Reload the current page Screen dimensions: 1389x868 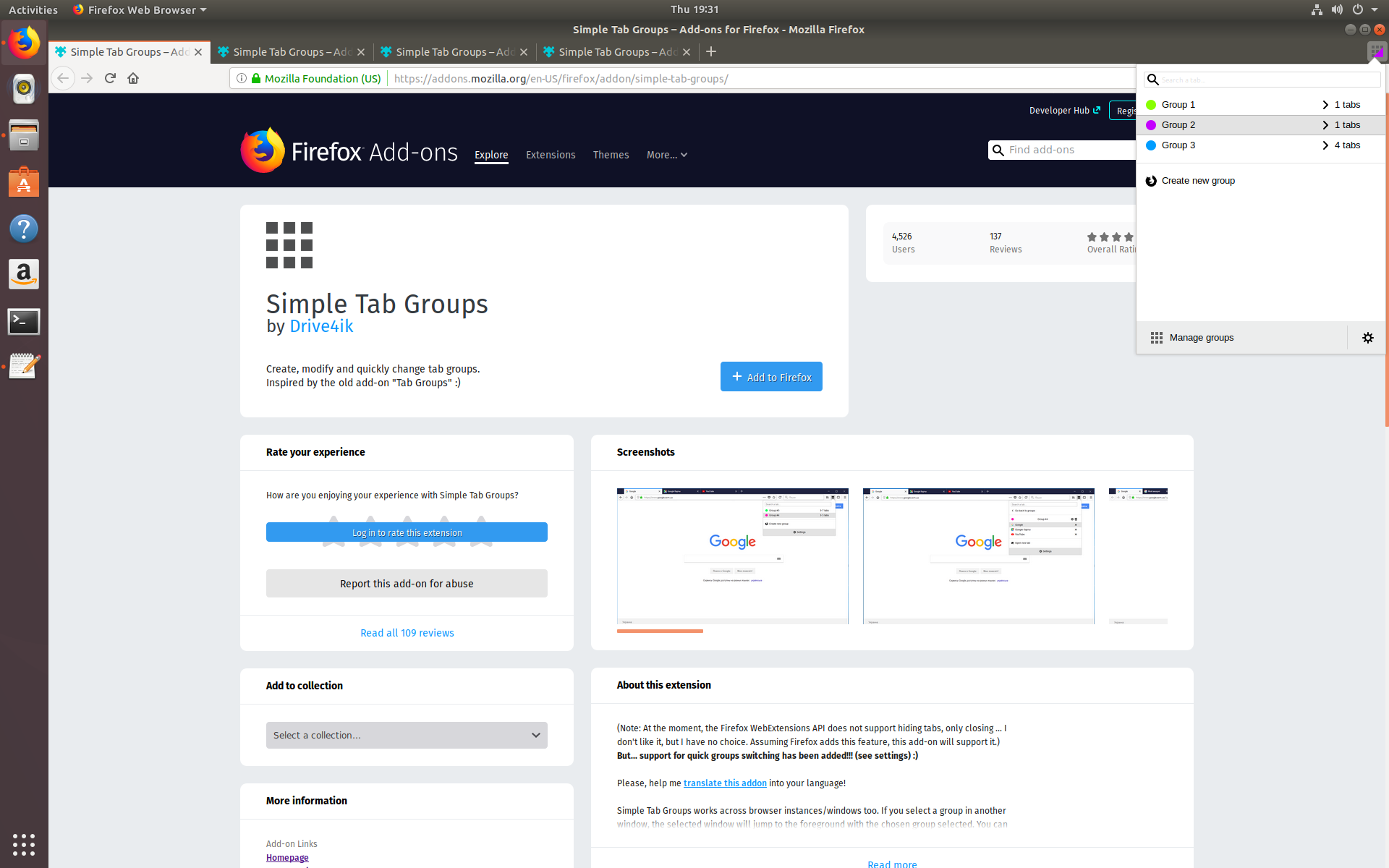pos(110,78)
